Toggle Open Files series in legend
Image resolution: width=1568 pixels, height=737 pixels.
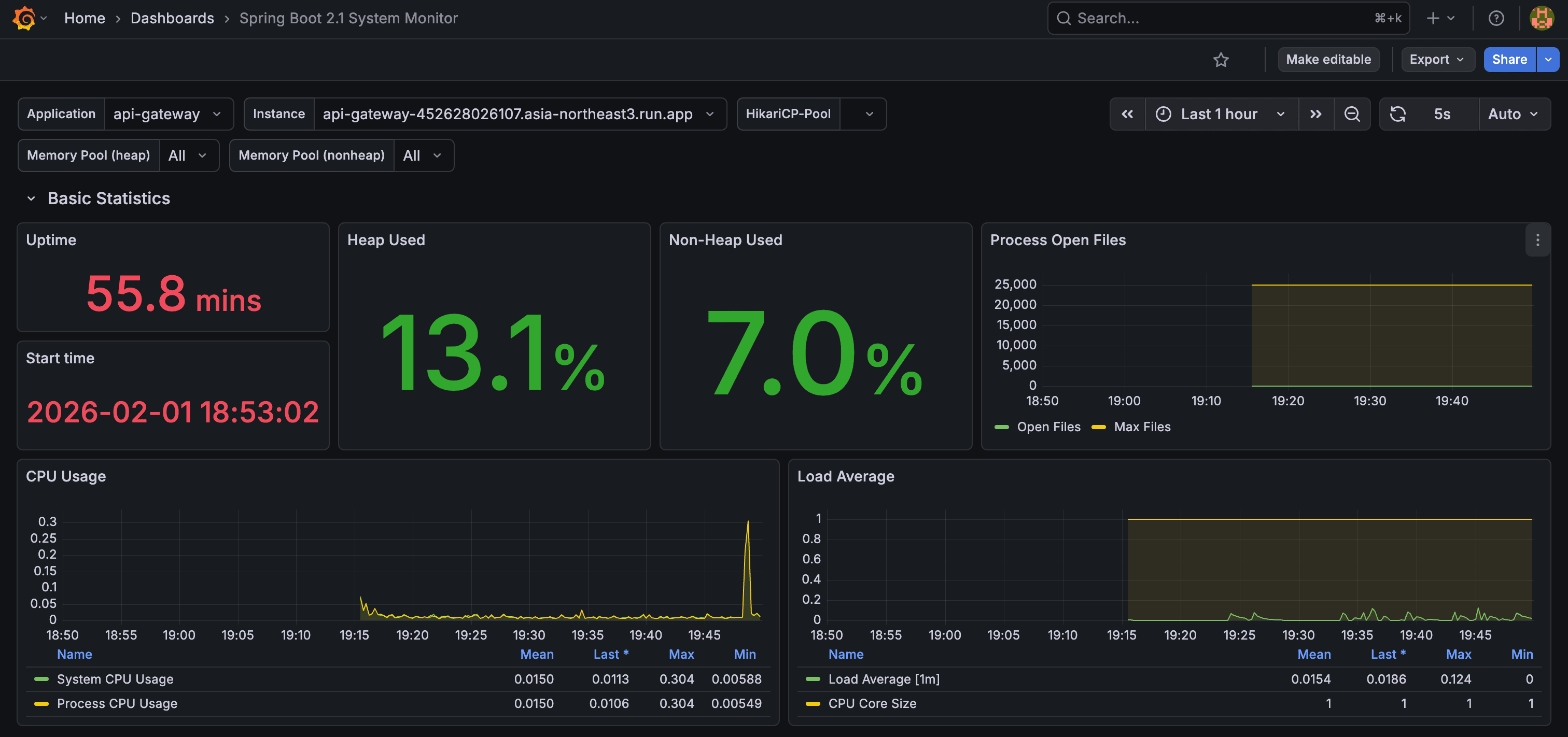click(x=1047, y=427)
